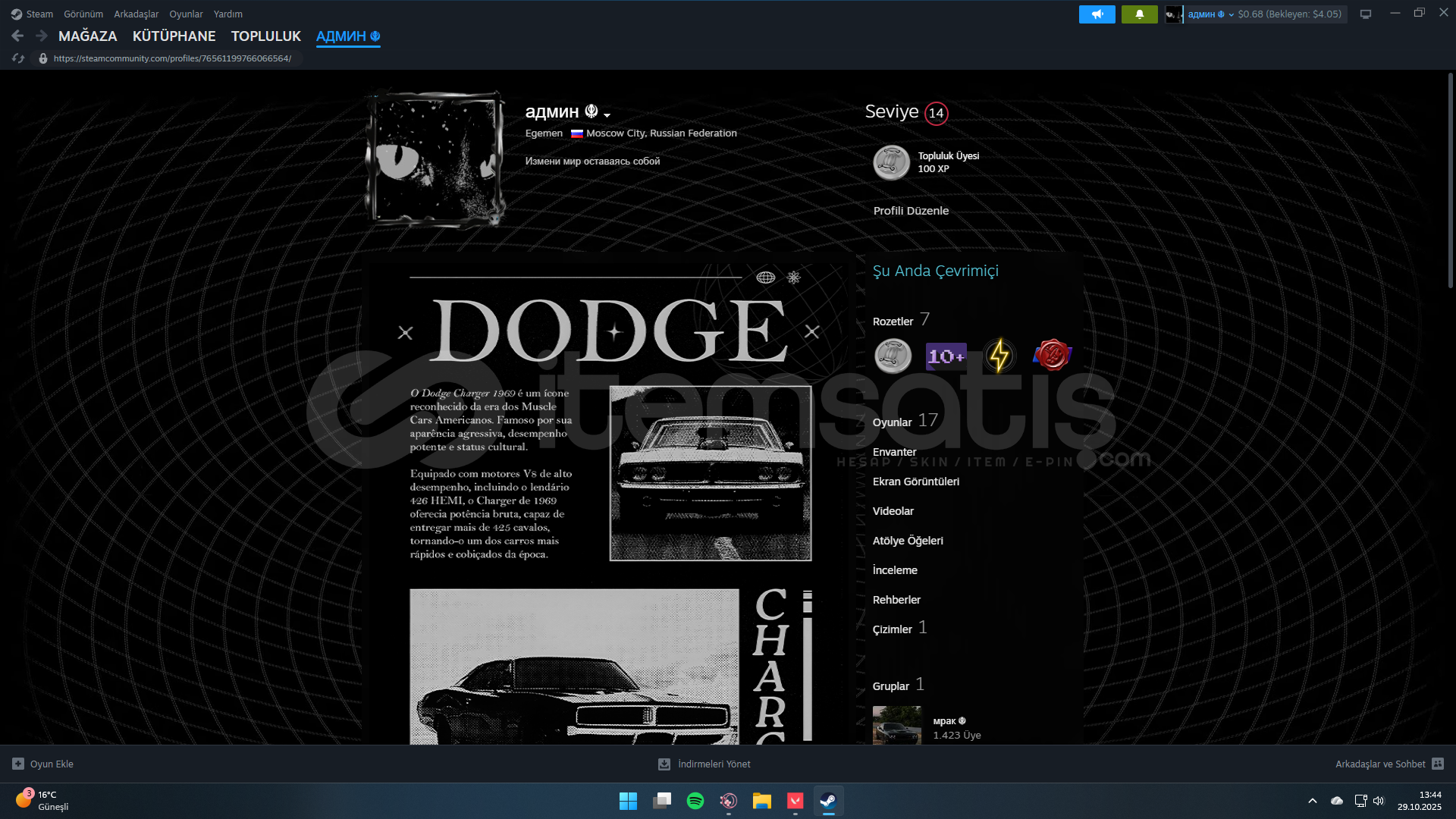The height and width of the screenshot is (819, 1456).
Task: Expand the account menu at top right
Action: 1231,14
